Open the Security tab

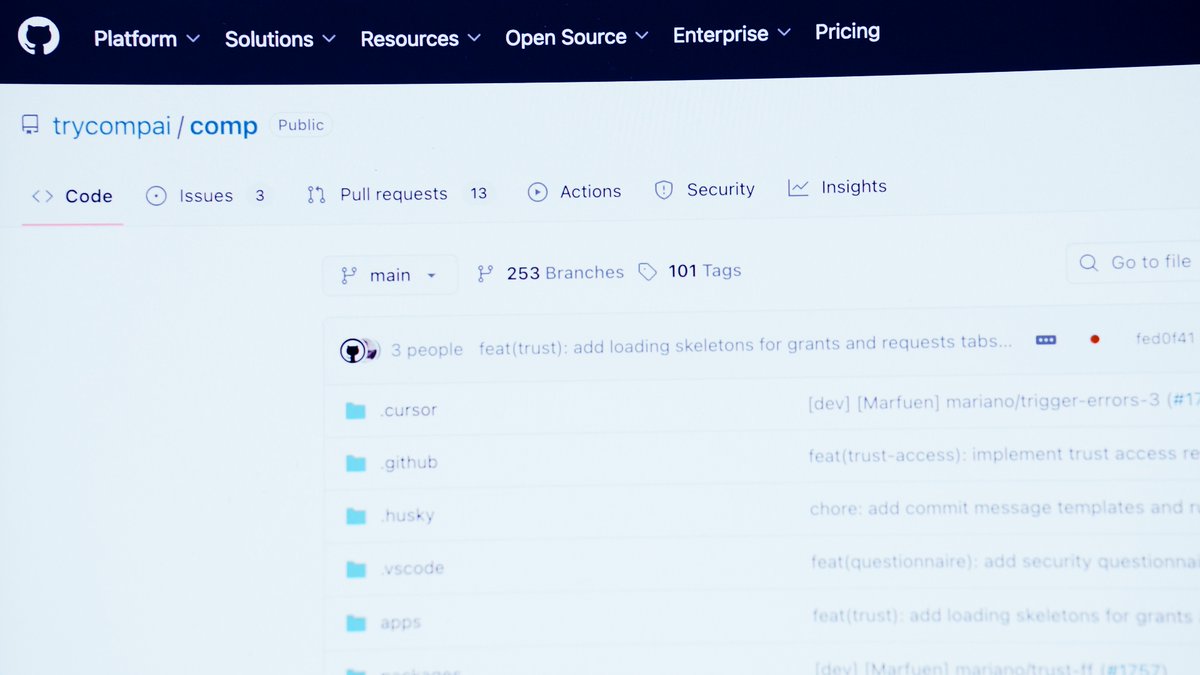coord(705,189)
